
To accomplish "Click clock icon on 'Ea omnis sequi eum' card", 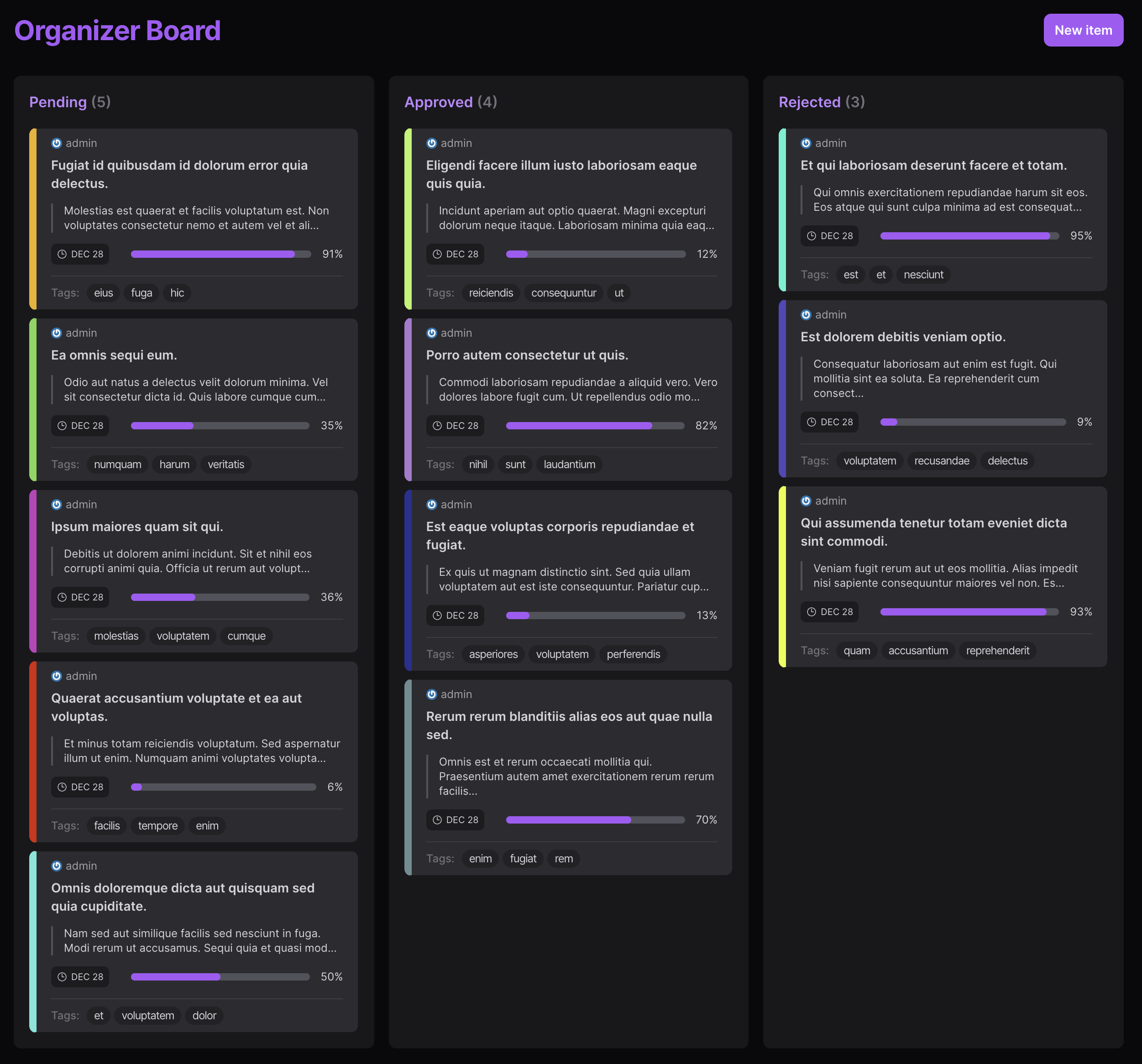I will [x=62, y=426].
